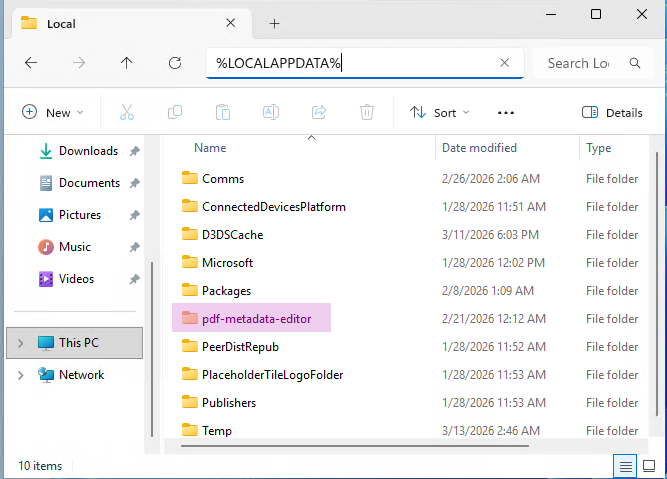Expand the This PC tree node
The height and width of the screenshot is (479, 667).
[x=20, y=343]
